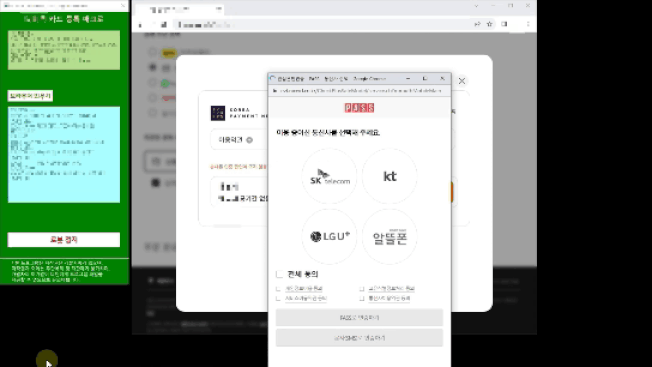This screenshot has width=652, height=367.
Task: Close the open Chrome tab
Action: tap(218, 9)
